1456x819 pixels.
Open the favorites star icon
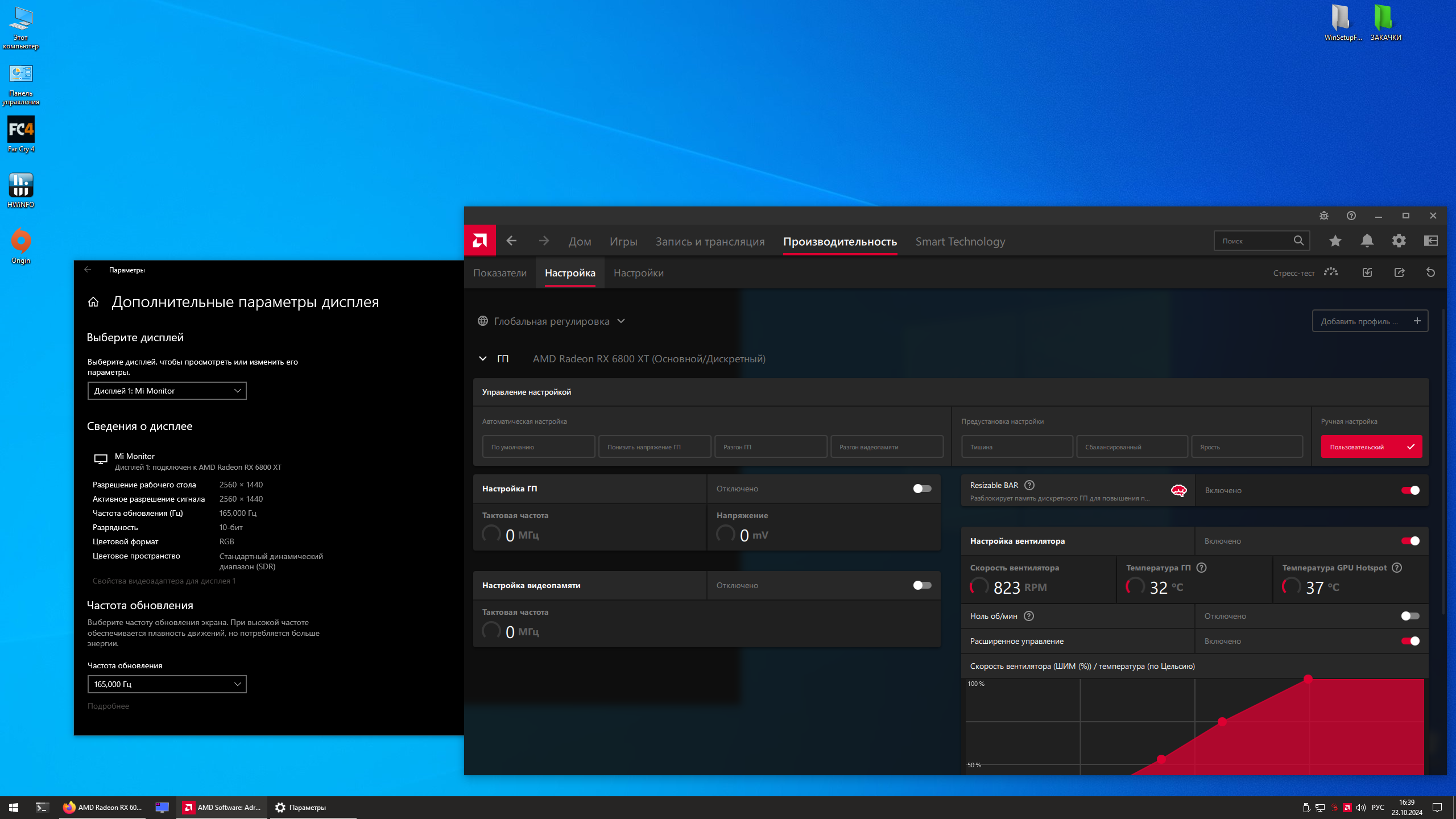(x=1335, y=241)
